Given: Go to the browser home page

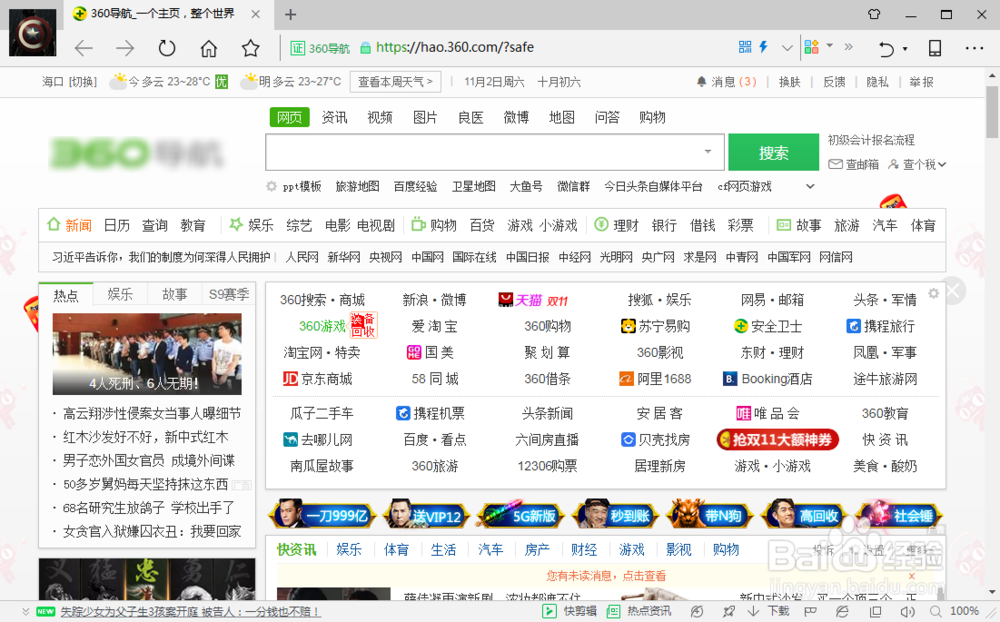Looking at the screenshot, I should coord(209,48).
